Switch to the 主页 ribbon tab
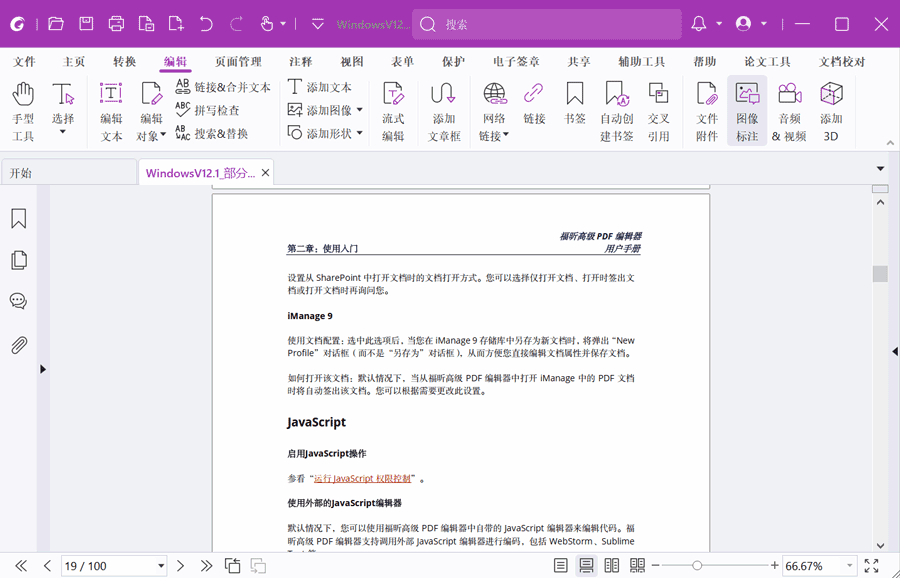This screenshot has width=900, height=578. (73, 61)
